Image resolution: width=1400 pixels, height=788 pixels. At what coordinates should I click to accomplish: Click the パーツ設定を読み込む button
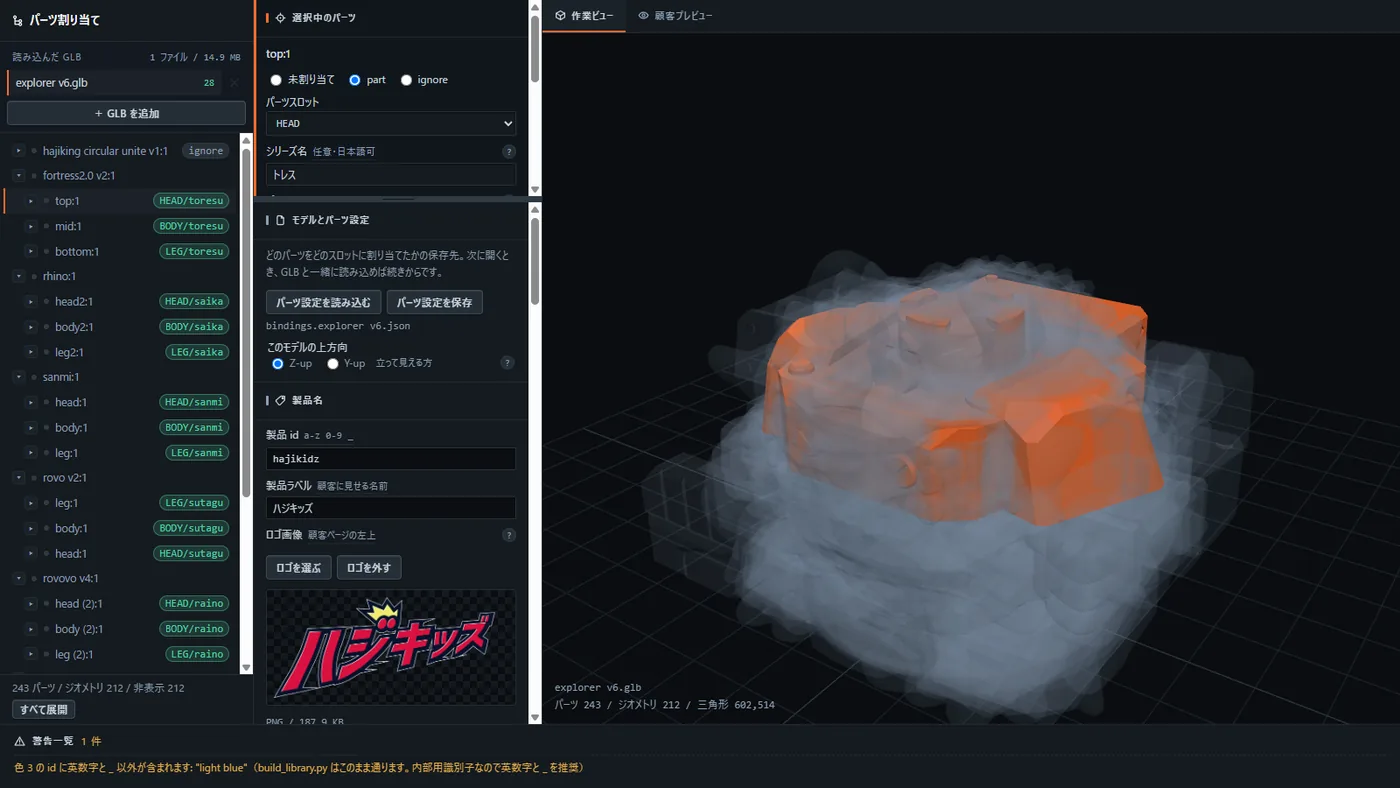pos(324,302)
